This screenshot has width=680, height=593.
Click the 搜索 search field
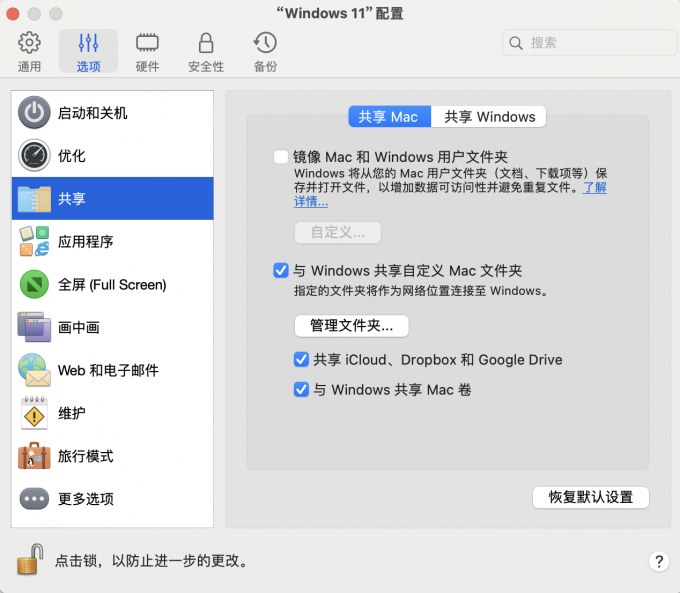click(x=589, y=43)
